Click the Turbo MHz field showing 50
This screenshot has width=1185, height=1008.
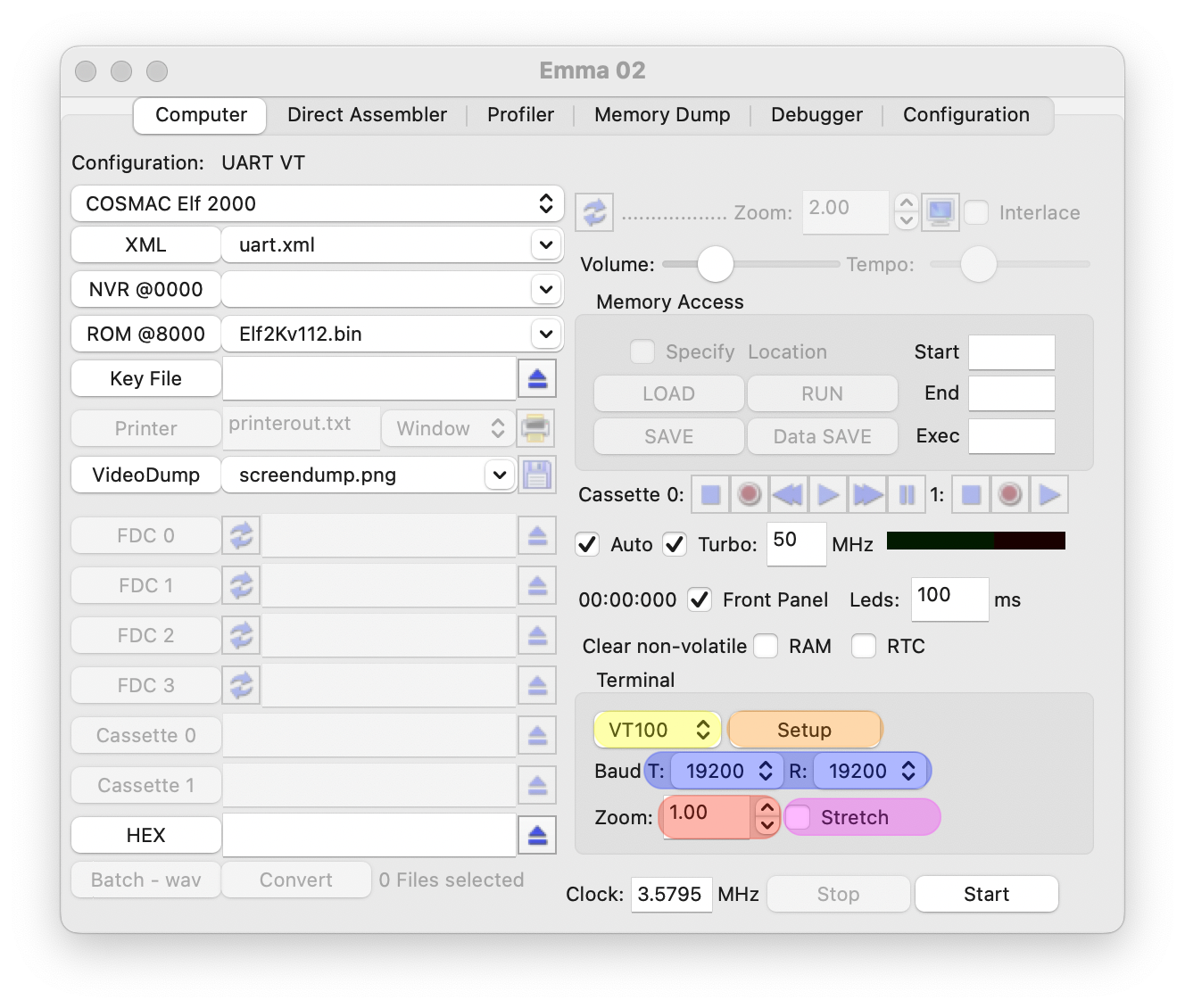(797, 544)
